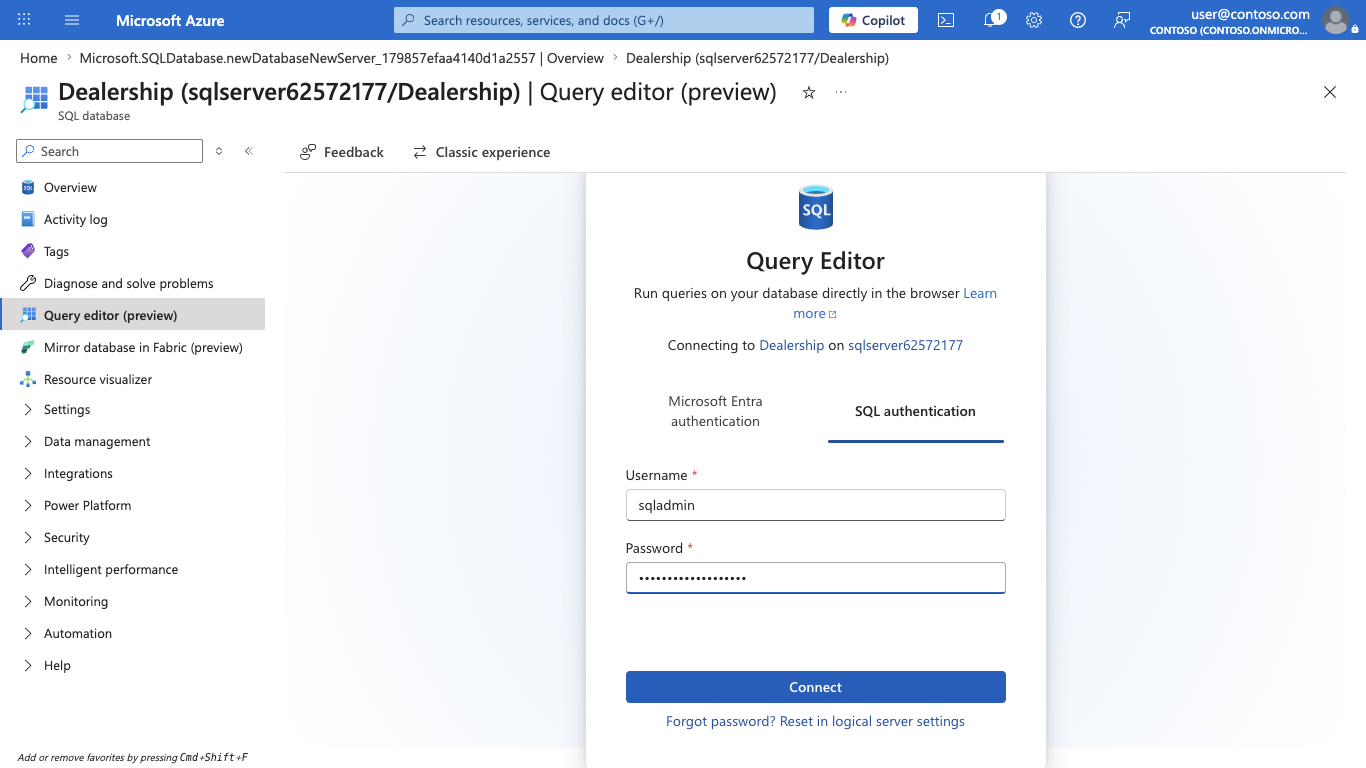Viewport: 1366px width, 768px height.
Task: Click the Dealership SQL database header icon
Action: tap(35, 99)
